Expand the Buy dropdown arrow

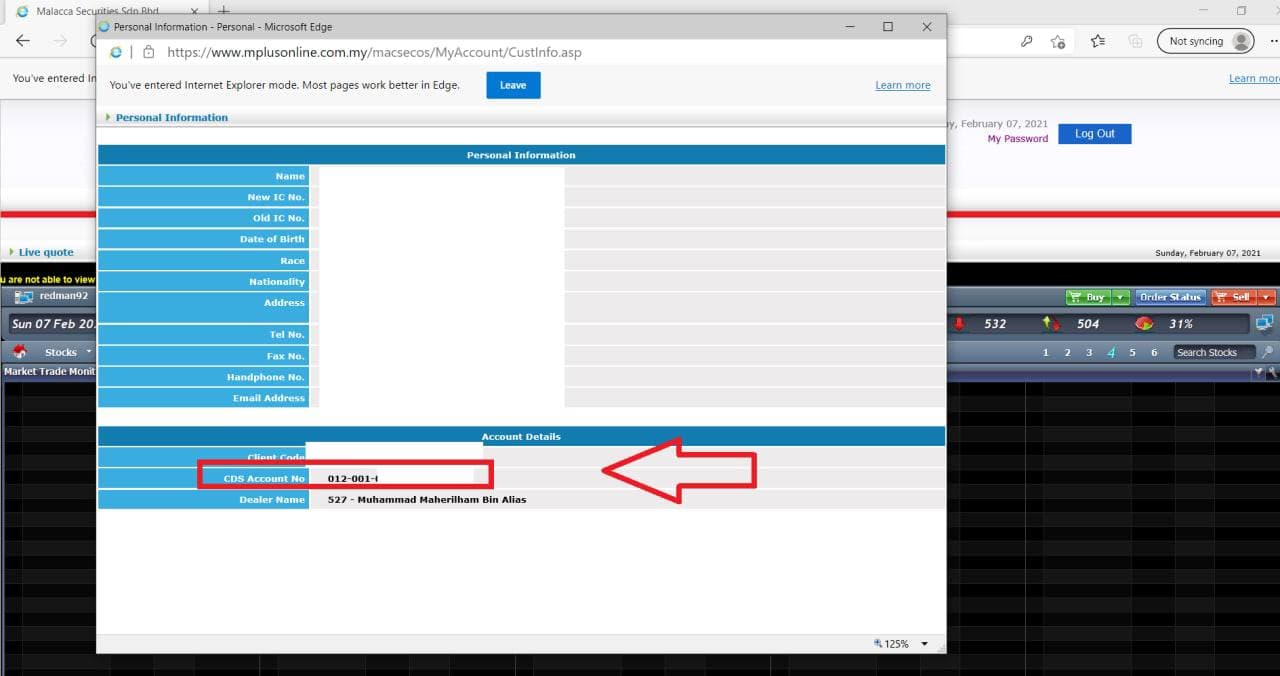[x=1121, y=297]
